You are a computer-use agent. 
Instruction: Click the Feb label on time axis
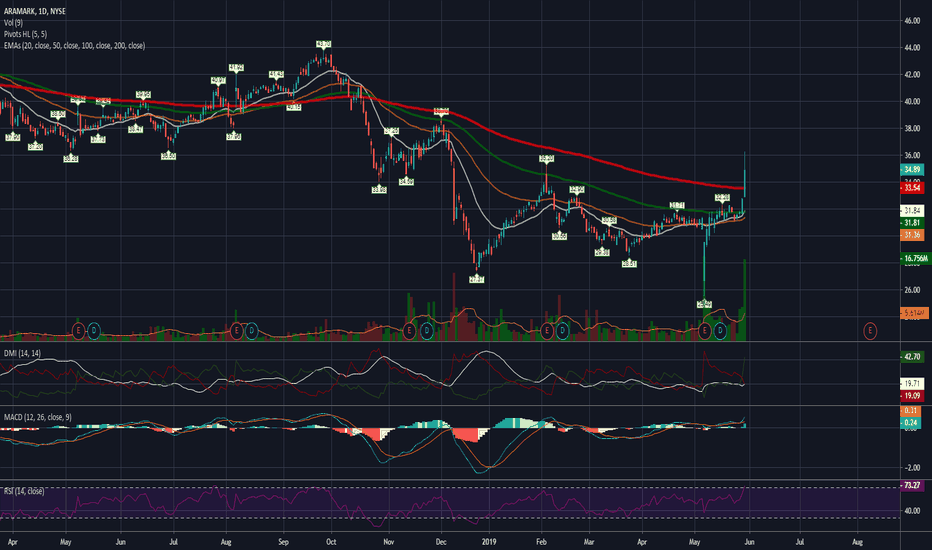point(541,542)
